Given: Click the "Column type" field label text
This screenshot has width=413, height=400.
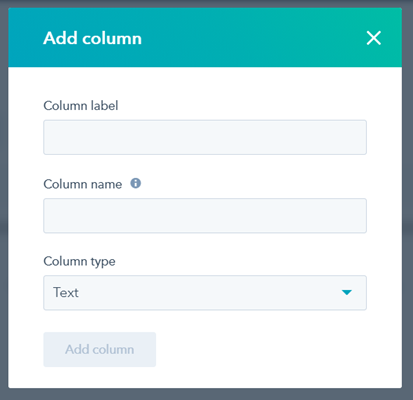Looking at the screenshot, I should pyautogui.click(x=79, y=261).
